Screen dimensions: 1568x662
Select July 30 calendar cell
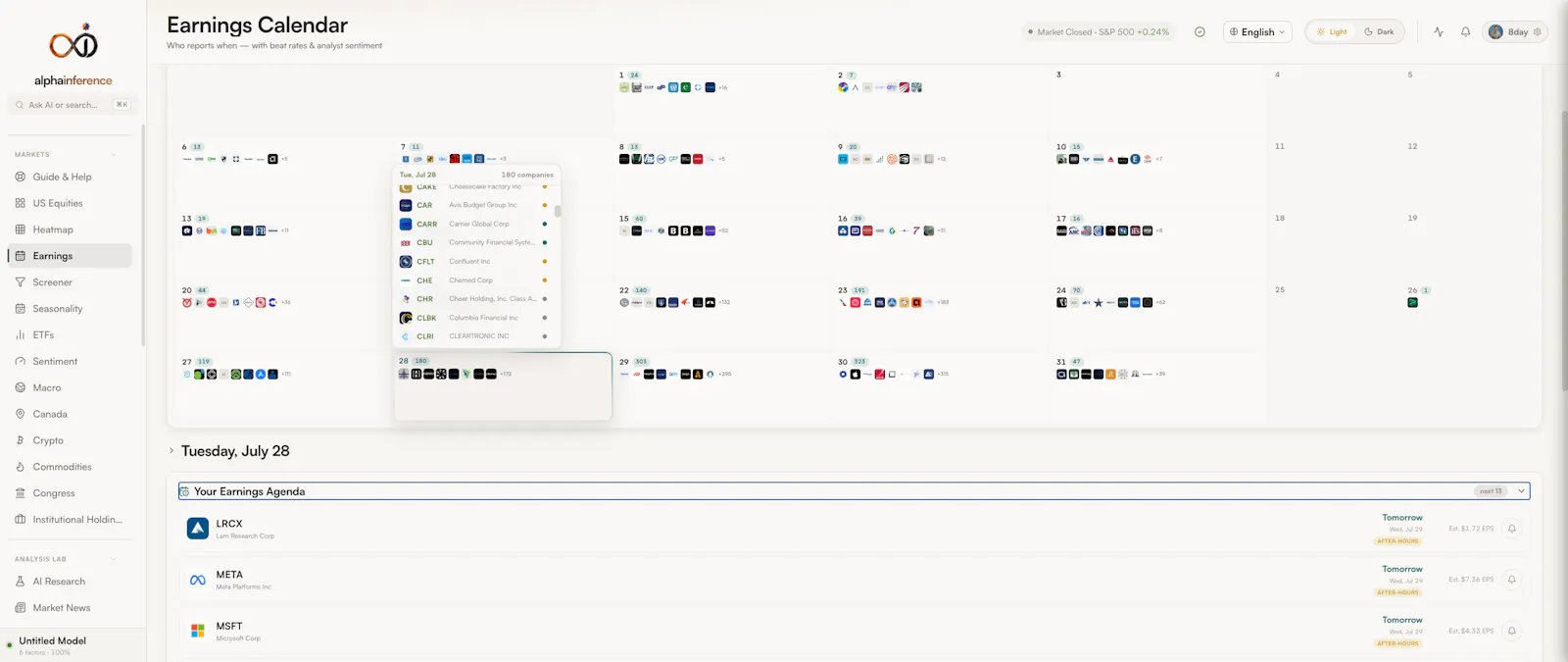(941, 388)
